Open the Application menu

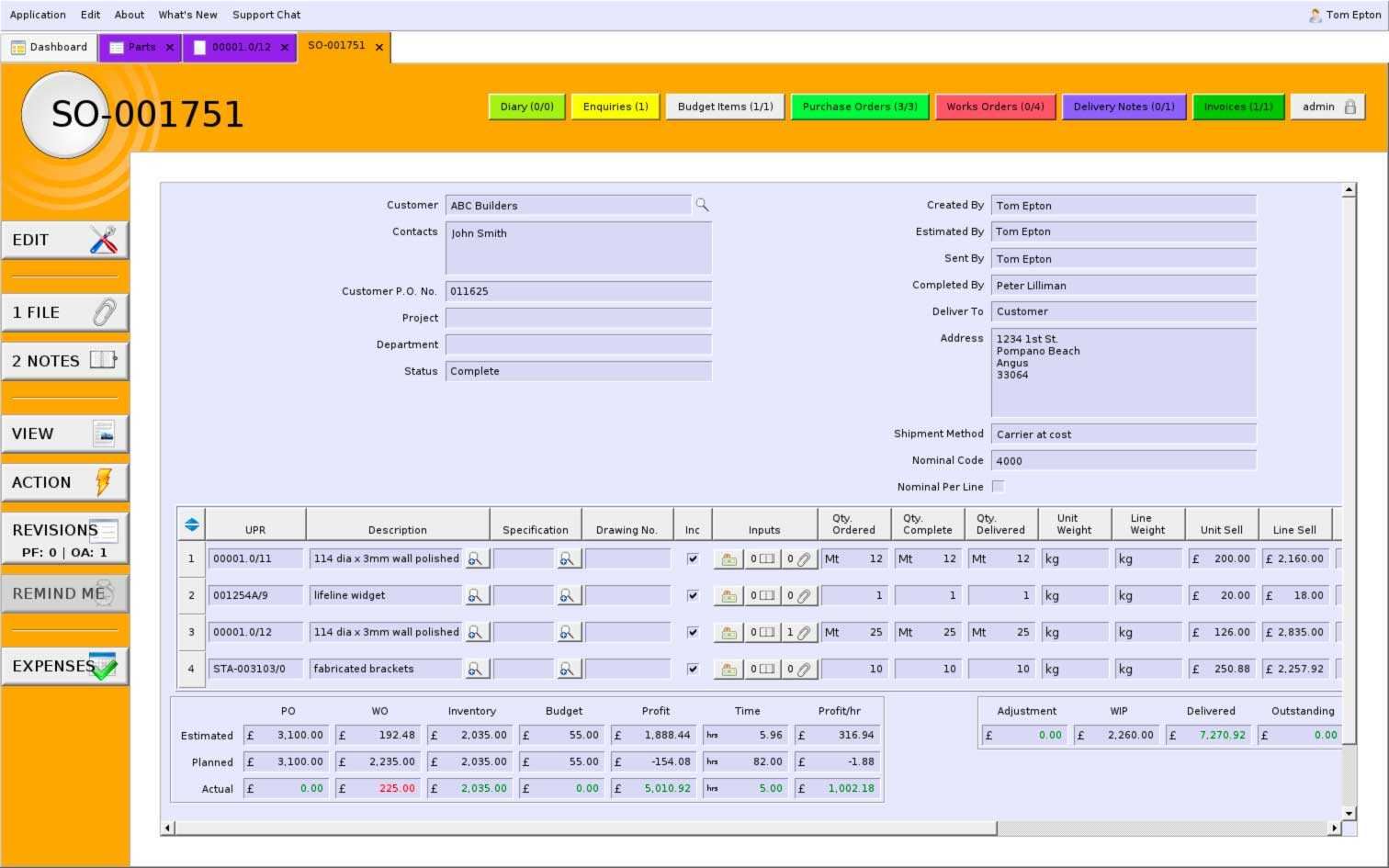(38, 15)
